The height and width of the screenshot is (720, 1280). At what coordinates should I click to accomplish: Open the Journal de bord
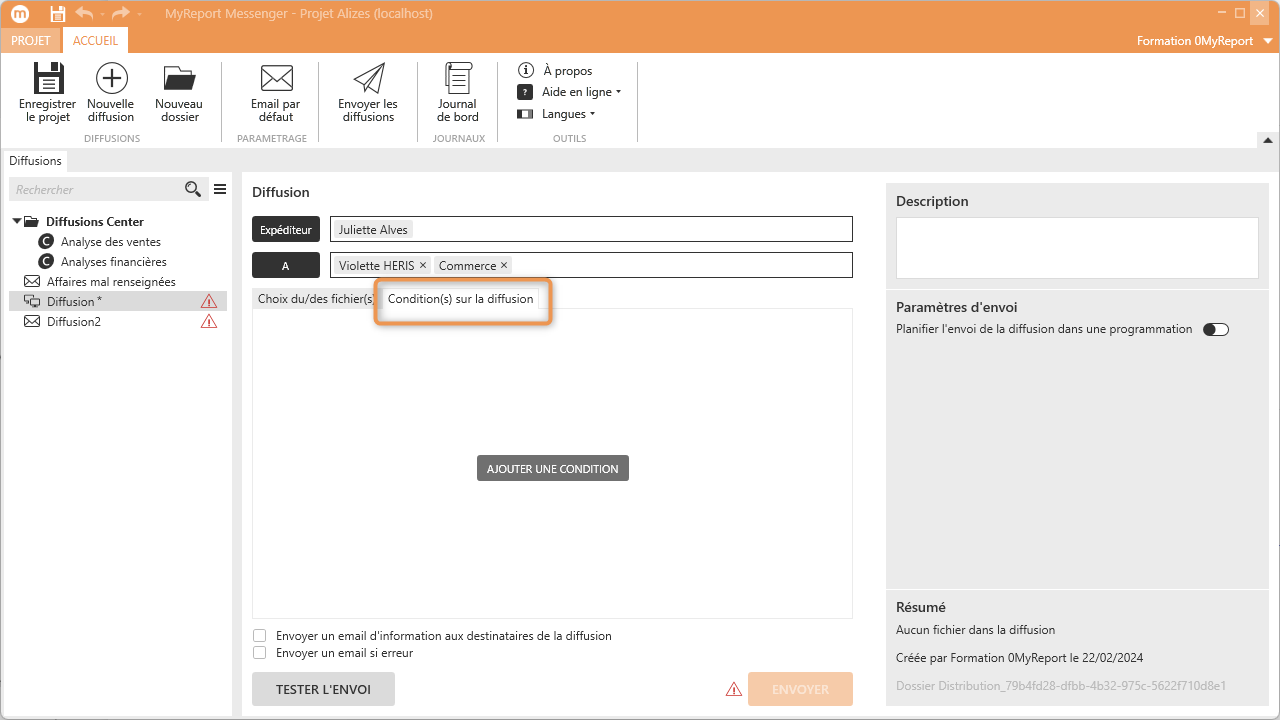pos(458,79)
